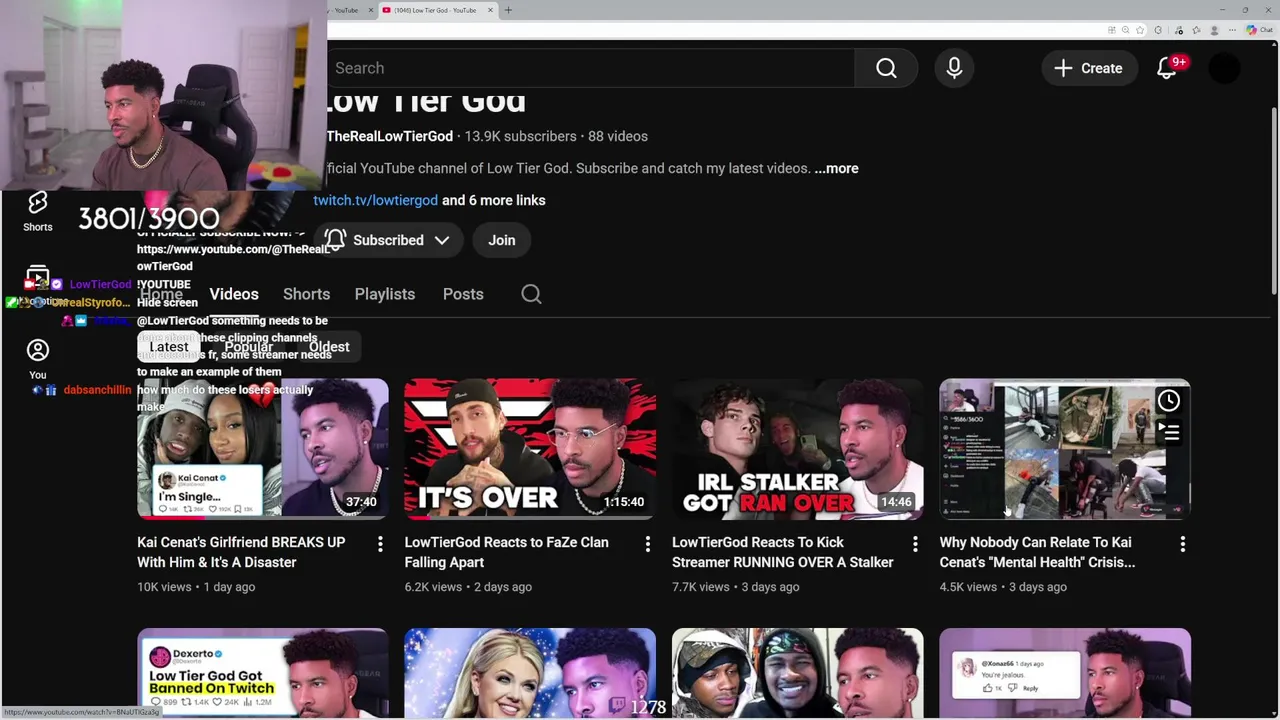Open the You page in sidebar
1280x720 pixels.
pos(37,359)
